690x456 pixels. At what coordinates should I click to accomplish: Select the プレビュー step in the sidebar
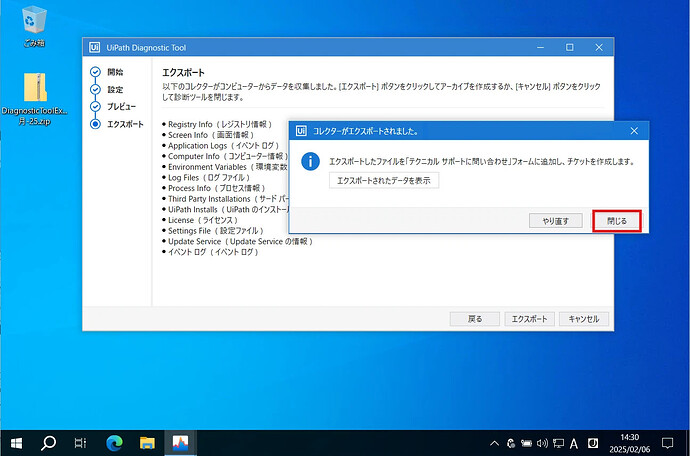pyautogui.click(x=113, y=107)
